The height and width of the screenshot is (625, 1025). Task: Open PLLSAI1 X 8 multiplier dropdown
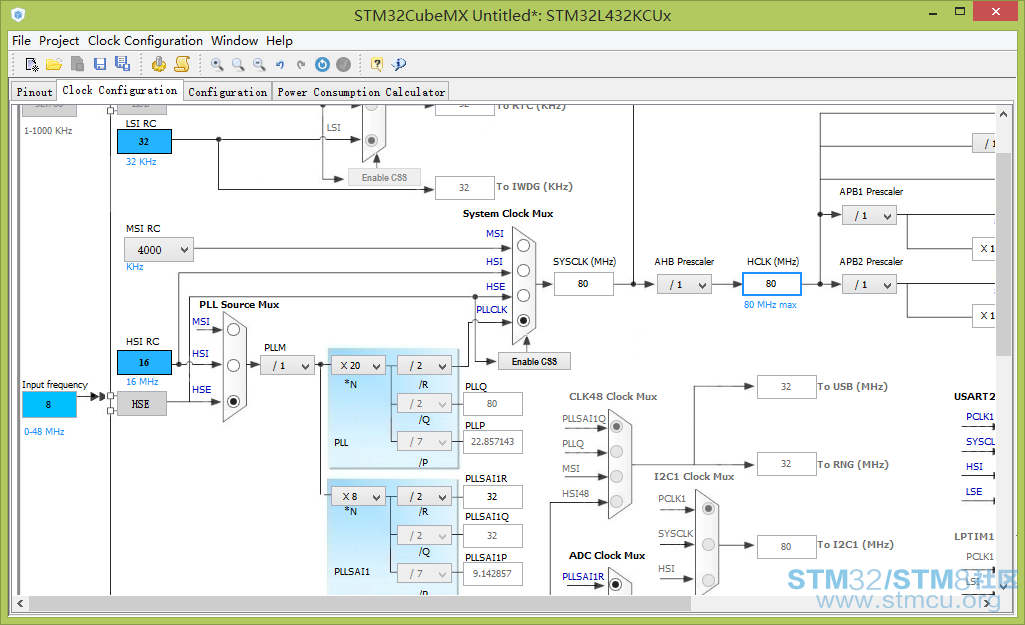pyautogui.click(x=358, y=497)
